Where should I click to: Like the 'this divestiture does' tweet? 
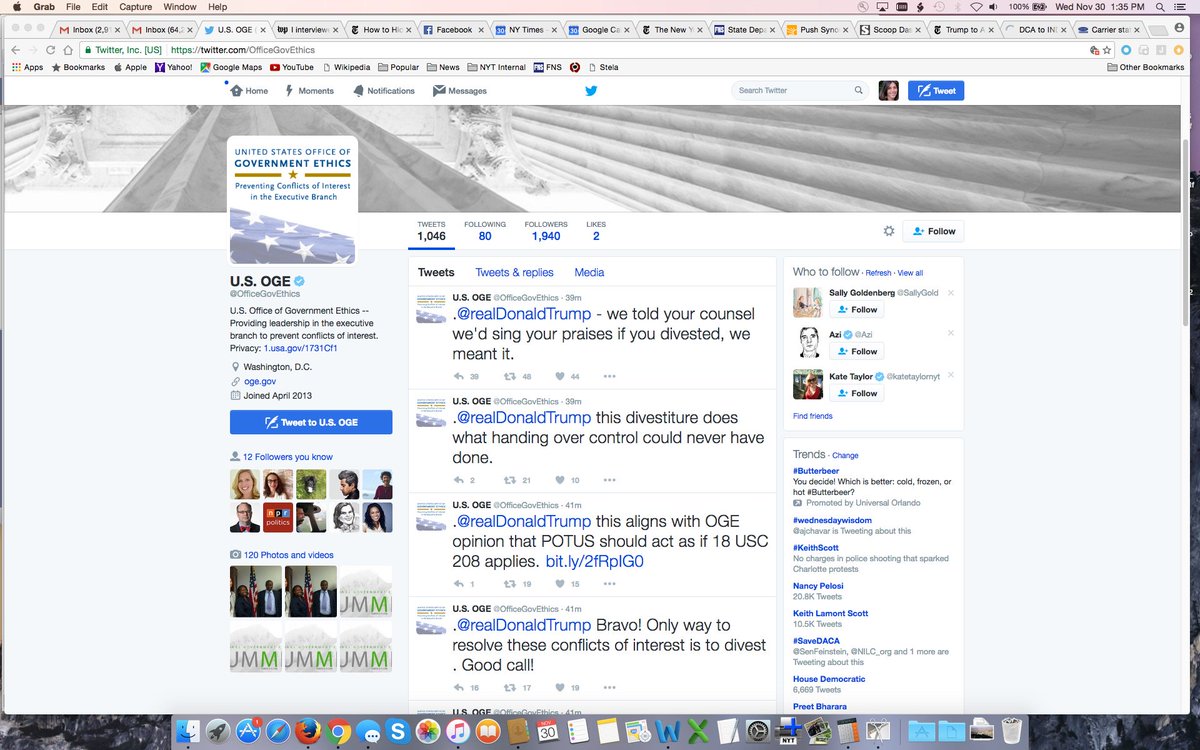(x=558, y=480)
